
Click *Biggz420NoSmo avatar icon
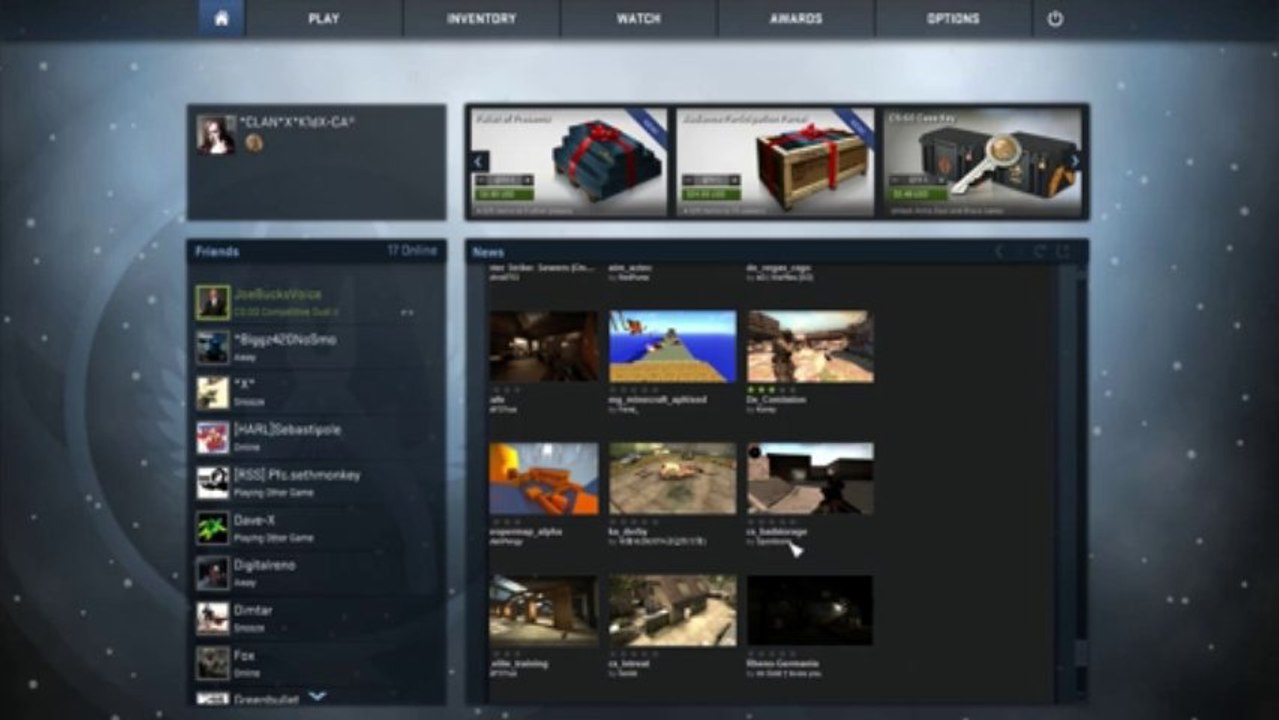(x=212, y=348)
